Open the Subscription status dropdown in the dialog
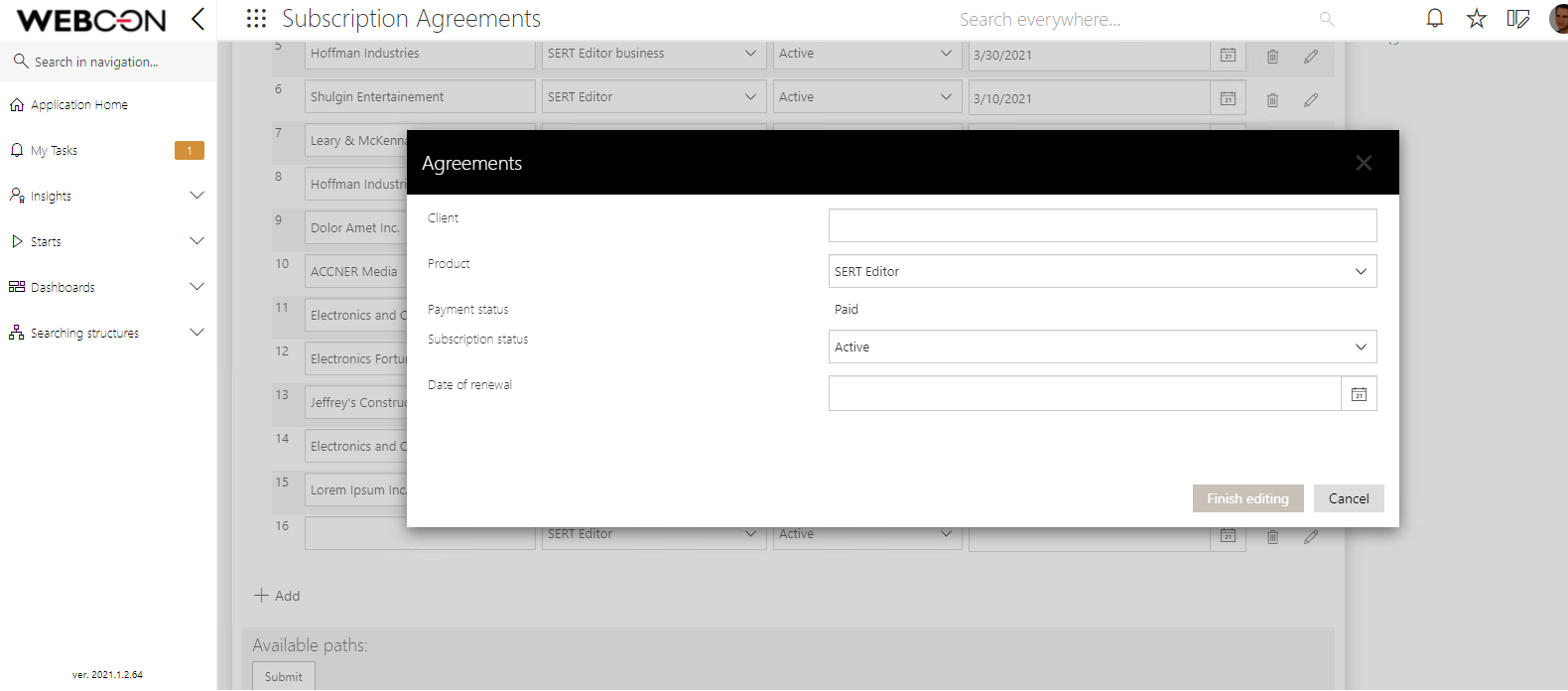 (x=1103, y=346)
